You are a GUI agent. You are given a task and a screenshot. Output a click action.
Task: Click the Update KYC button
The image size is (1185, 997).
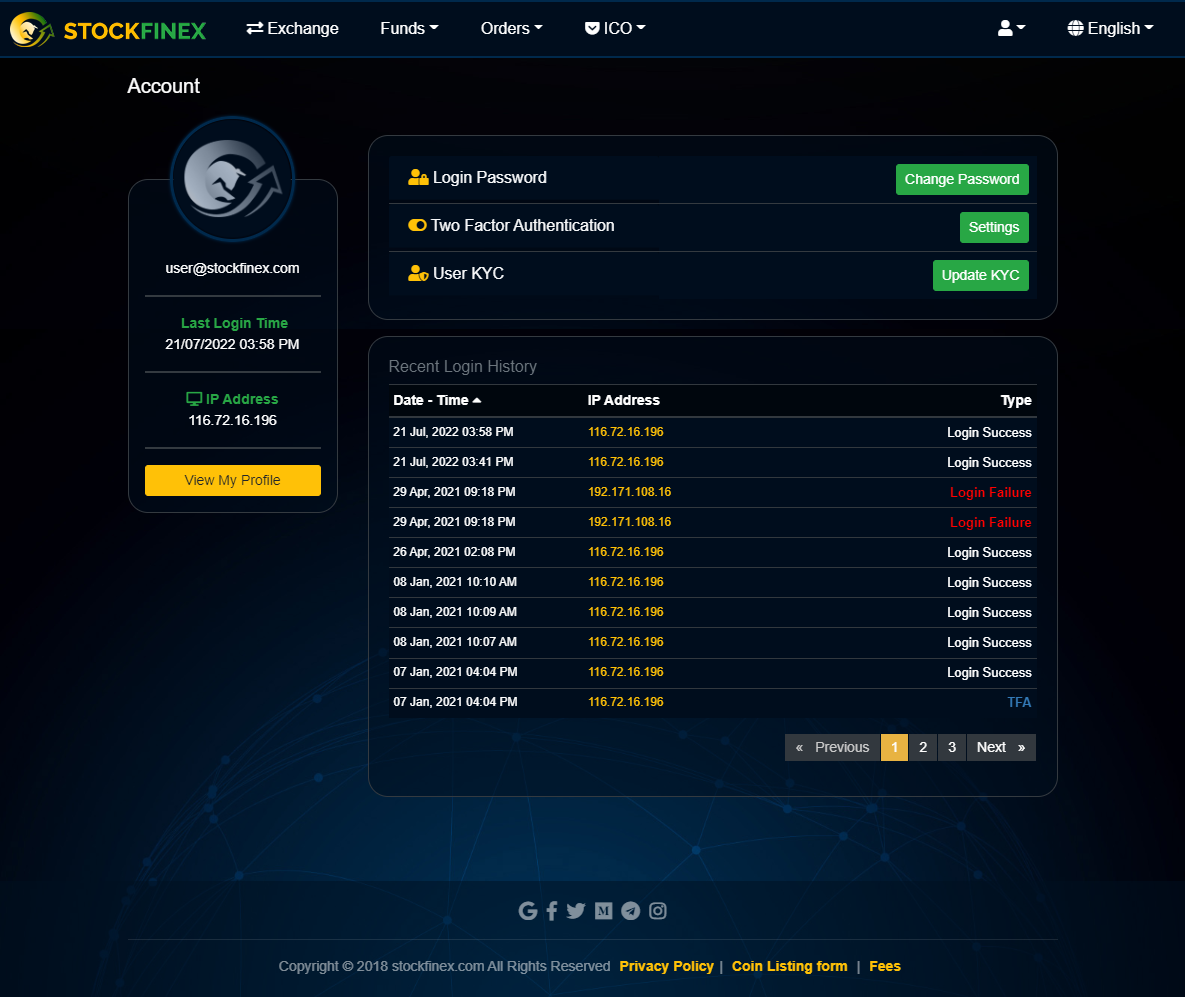(x=981, y=275)
